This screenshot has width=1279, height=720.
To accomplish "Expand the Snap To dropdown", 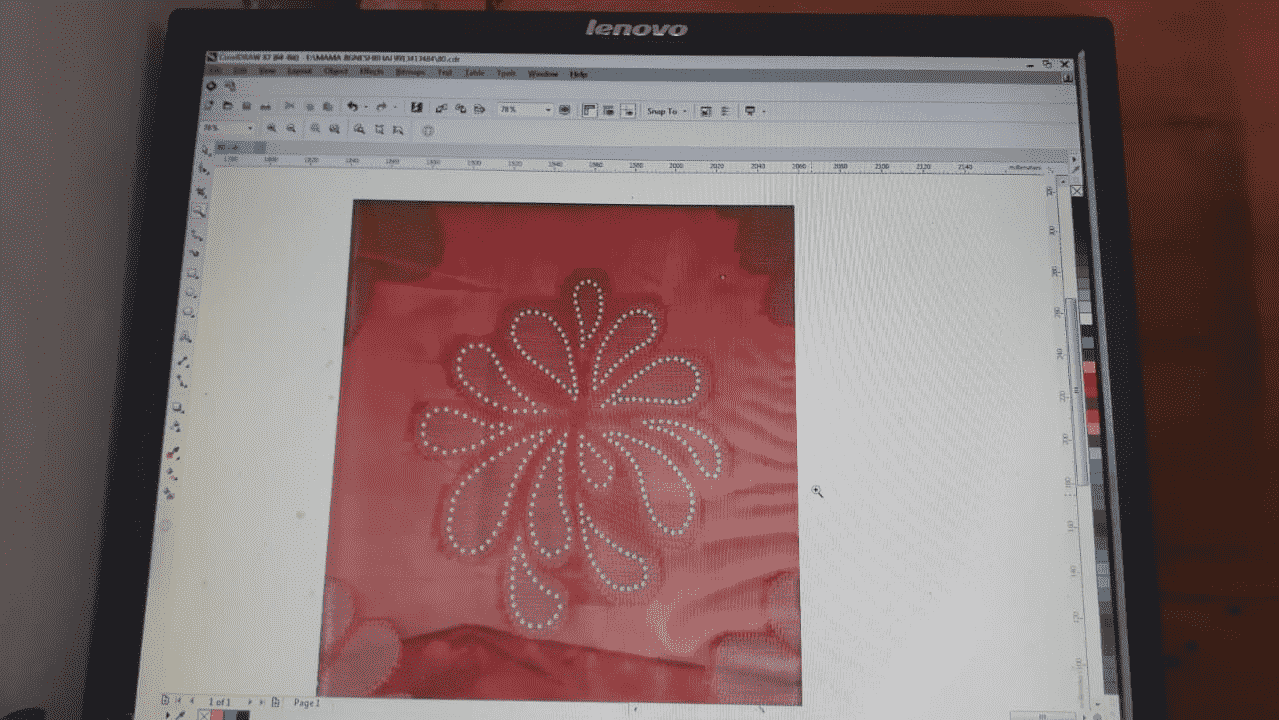I will (x=685, y=111).
